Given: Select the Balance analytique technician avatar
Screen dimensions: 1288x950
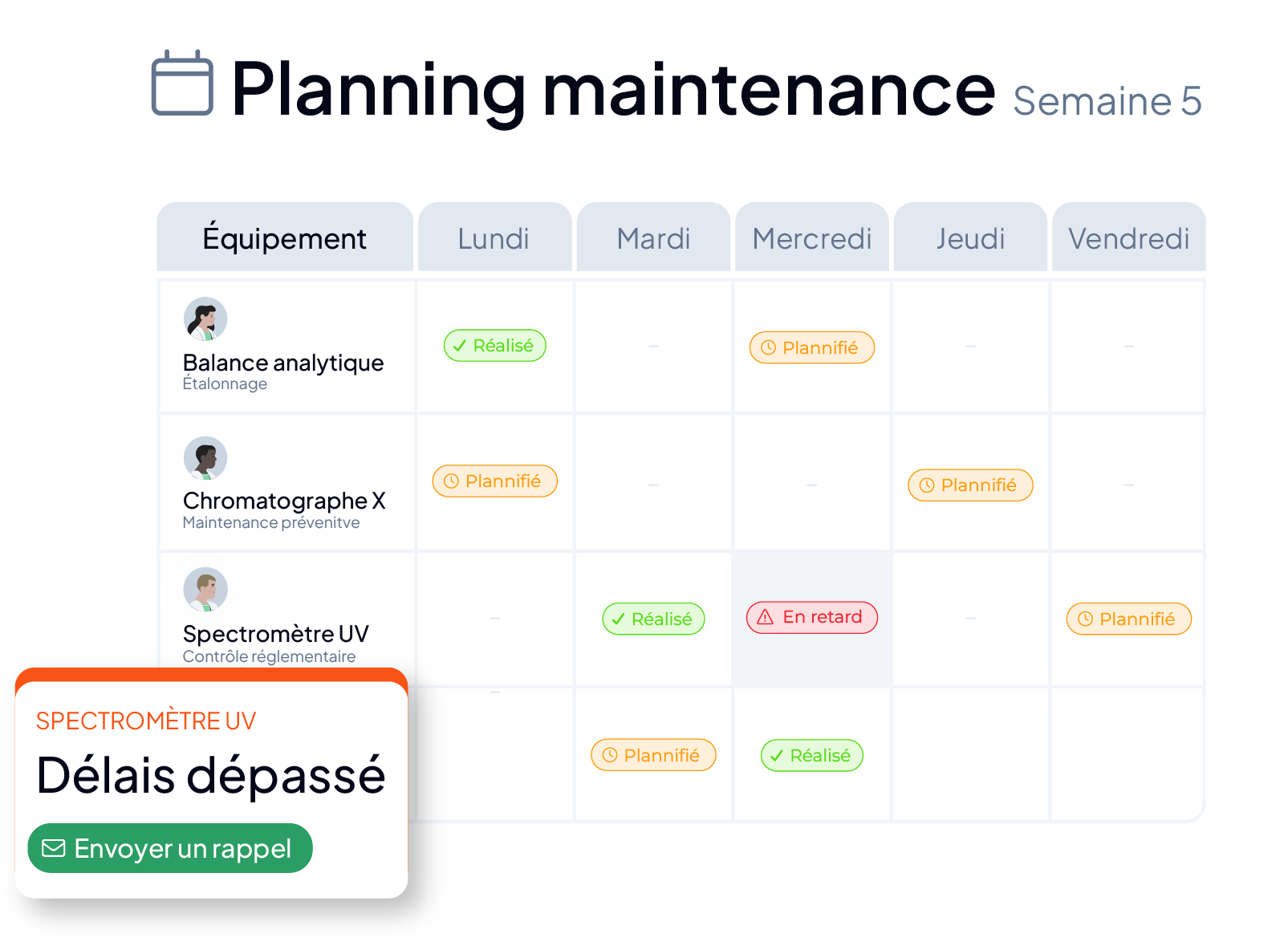Looking at the screenshot, I should (205, 319).
